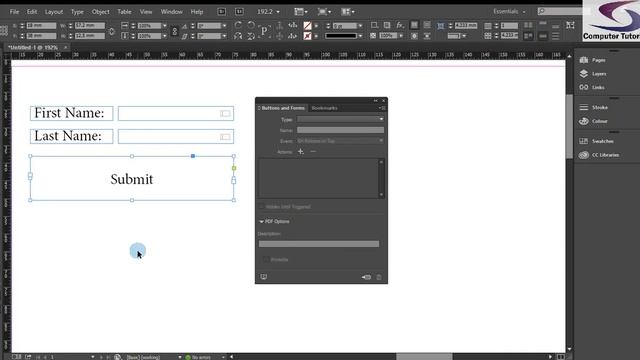Open the Layout menu
The image size is (640, 360).
point(54,11)
